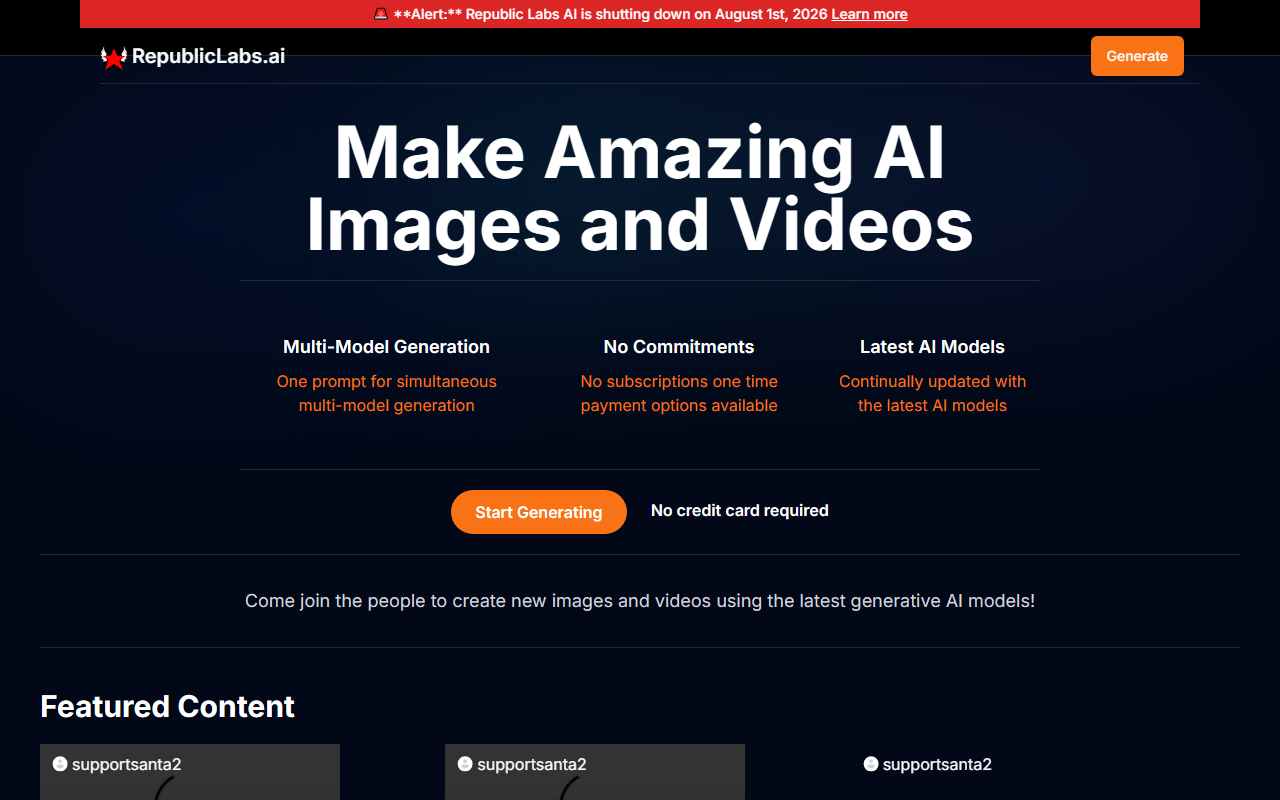
Task: Click the "Featured Content" section heading
Action: 167,707
